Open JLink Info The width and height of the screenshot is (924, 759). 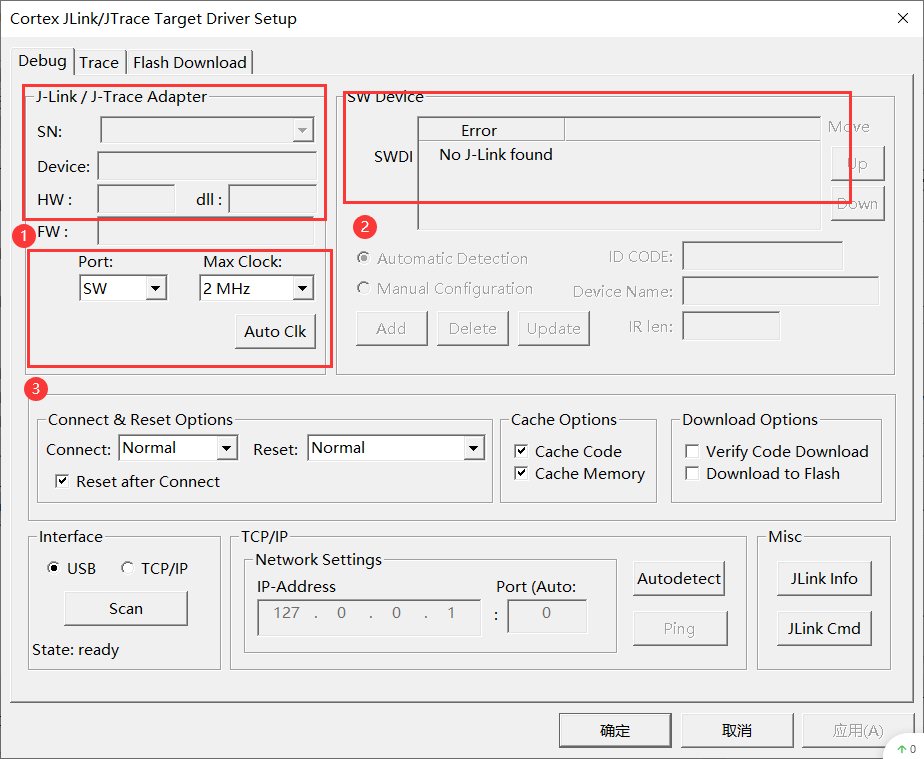[824, 579]
